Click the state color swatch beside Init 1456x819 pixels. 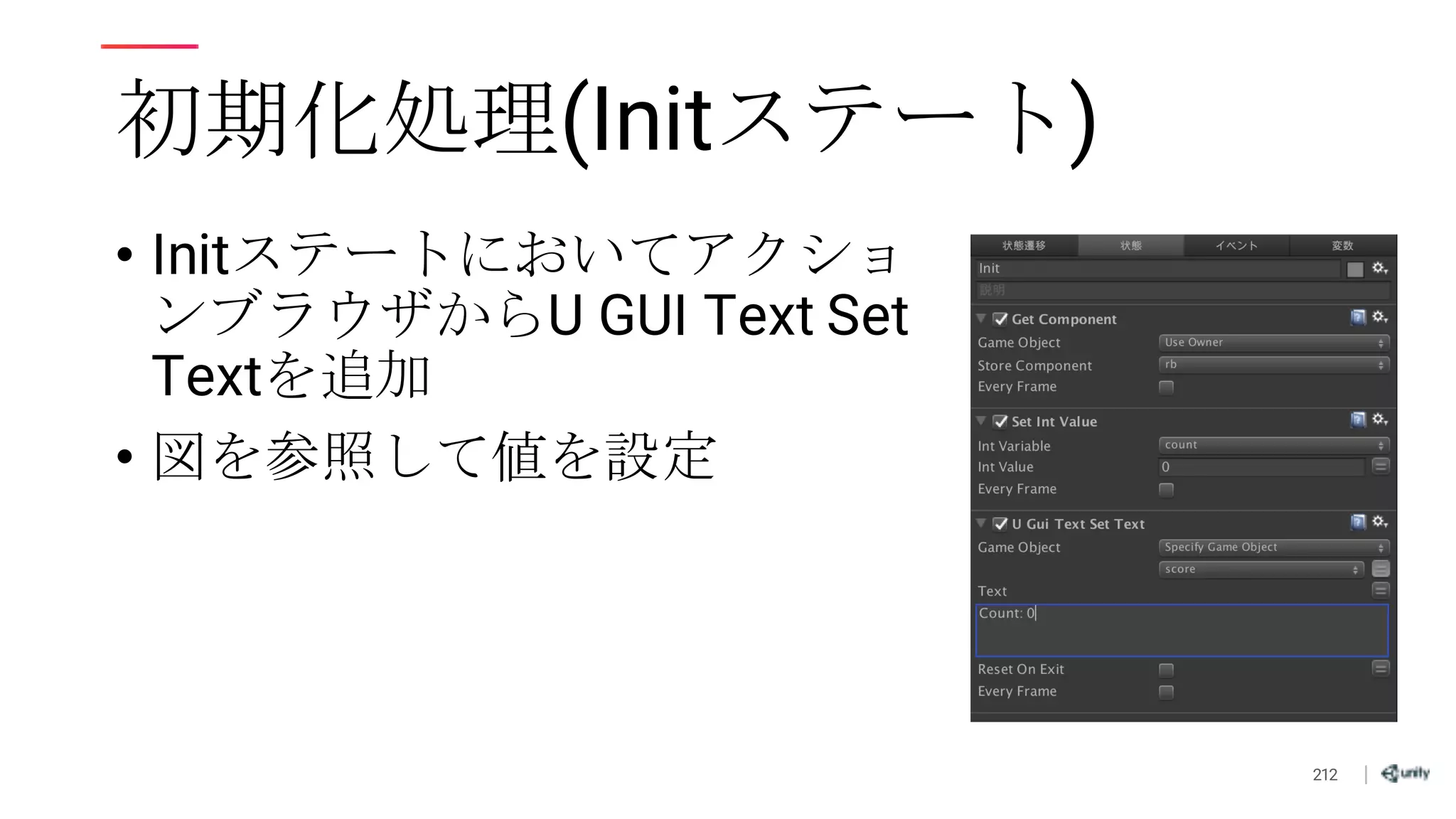click(1355, 269)
